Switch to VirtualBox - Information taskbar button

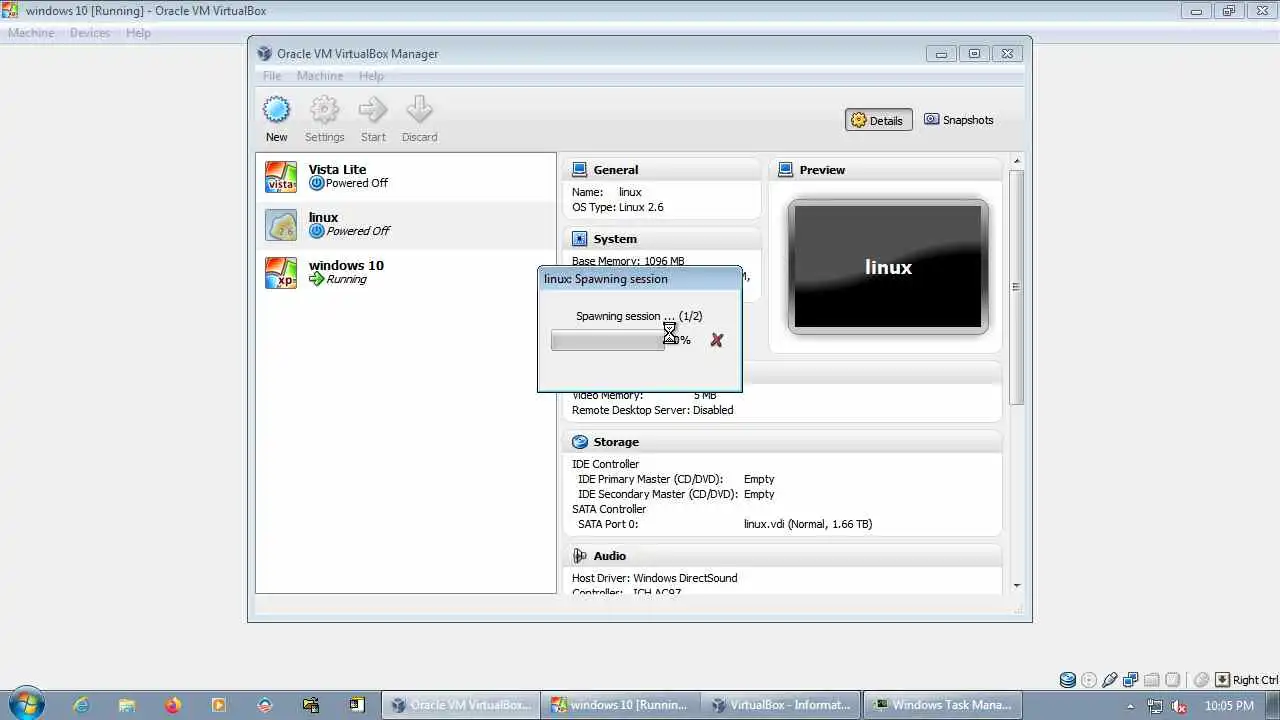(780, 705)
